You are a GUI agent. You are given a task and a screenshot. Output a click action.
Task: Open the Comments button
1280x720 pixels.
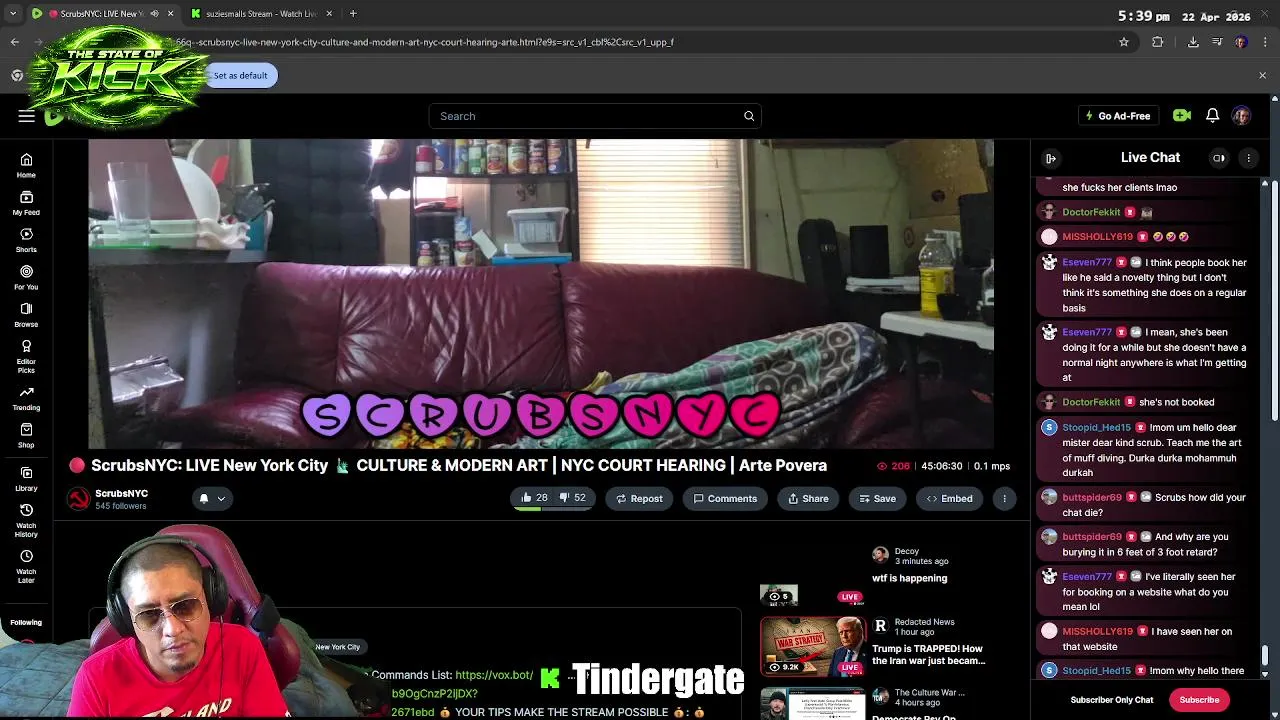click(725, 498)
